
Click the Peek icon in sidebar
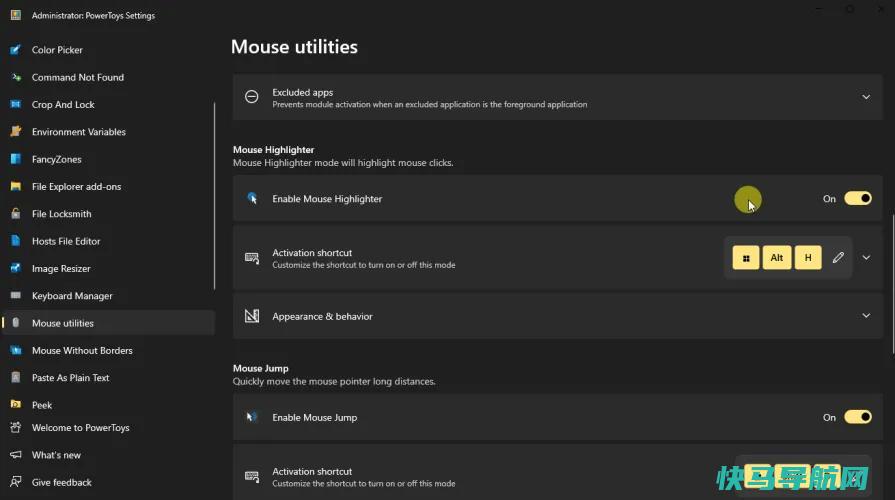(16, 405)
